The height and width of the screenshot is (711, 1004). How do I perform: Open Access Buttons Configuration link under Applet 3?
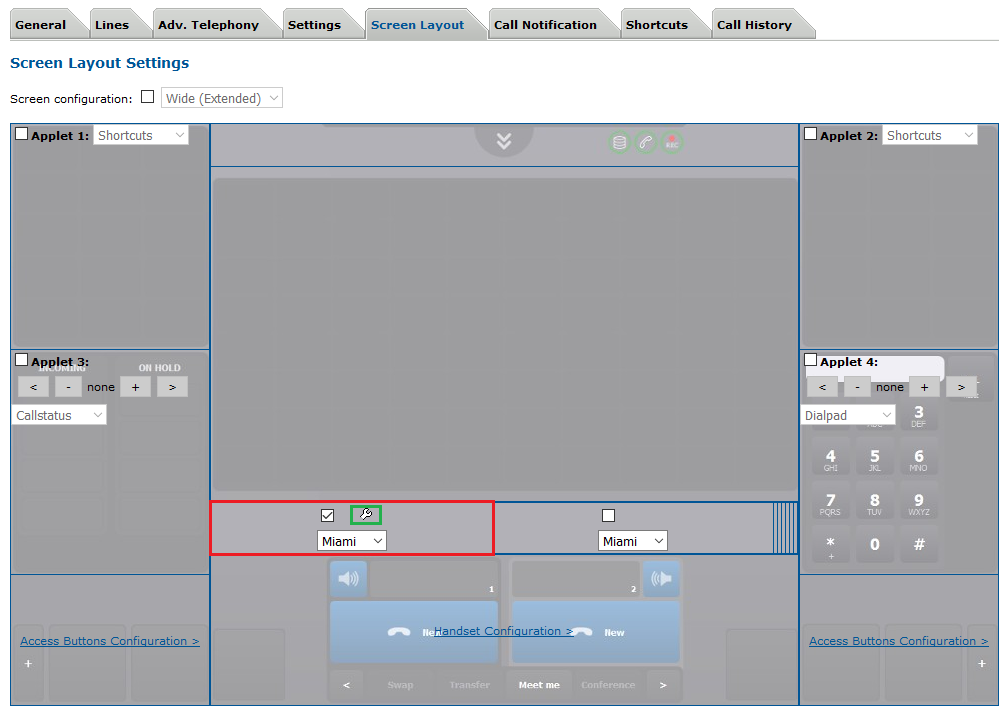click(109, 641)
